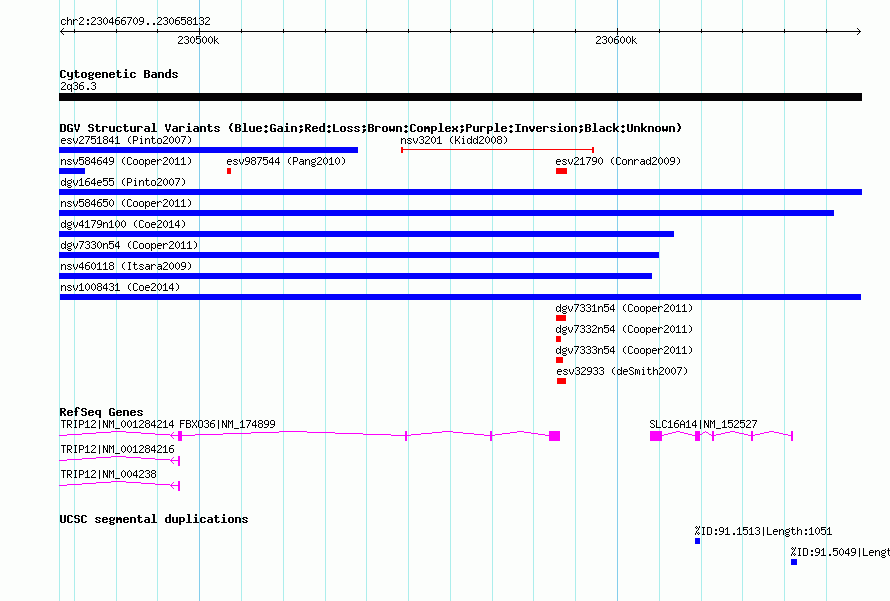The image size is (890, 601).
Task: Click the dgv7333n54 (Cooper2011) label
Action: [x=624, y=350]
